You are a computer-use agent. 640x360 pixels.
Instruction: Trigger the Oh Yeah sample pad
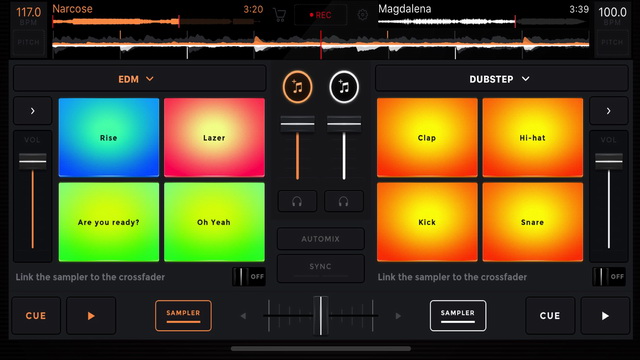click(x=214, y=222)
